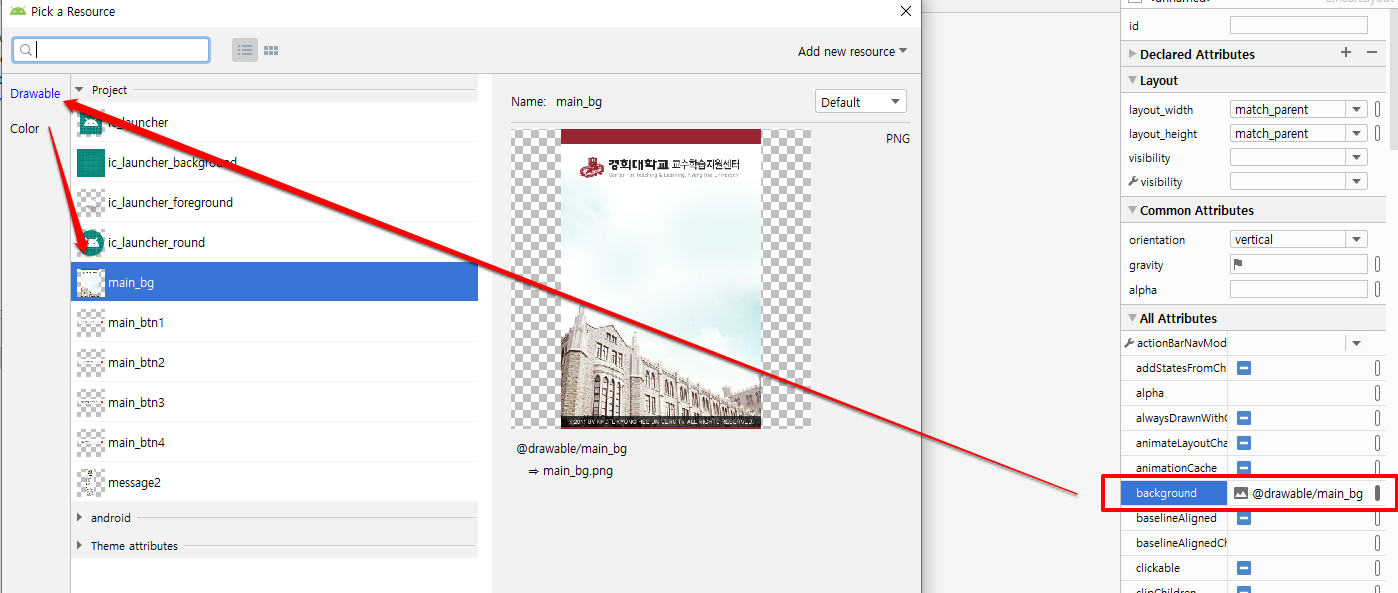
Task: Open the actionBarNavMode dropdown arrow
Action: (x=1356, y=343)
